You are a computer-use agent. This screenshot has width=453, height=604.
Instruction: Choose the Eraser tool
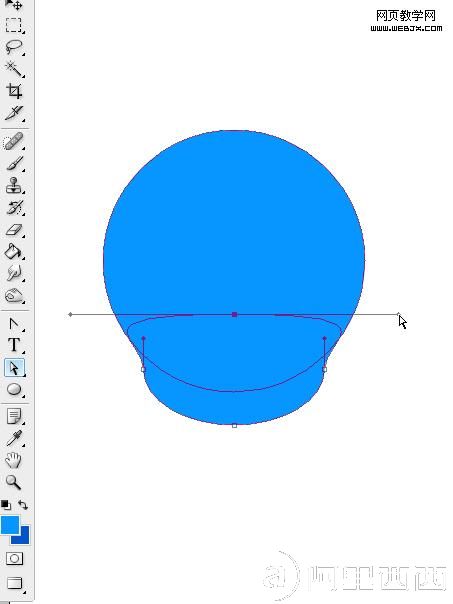14,230
